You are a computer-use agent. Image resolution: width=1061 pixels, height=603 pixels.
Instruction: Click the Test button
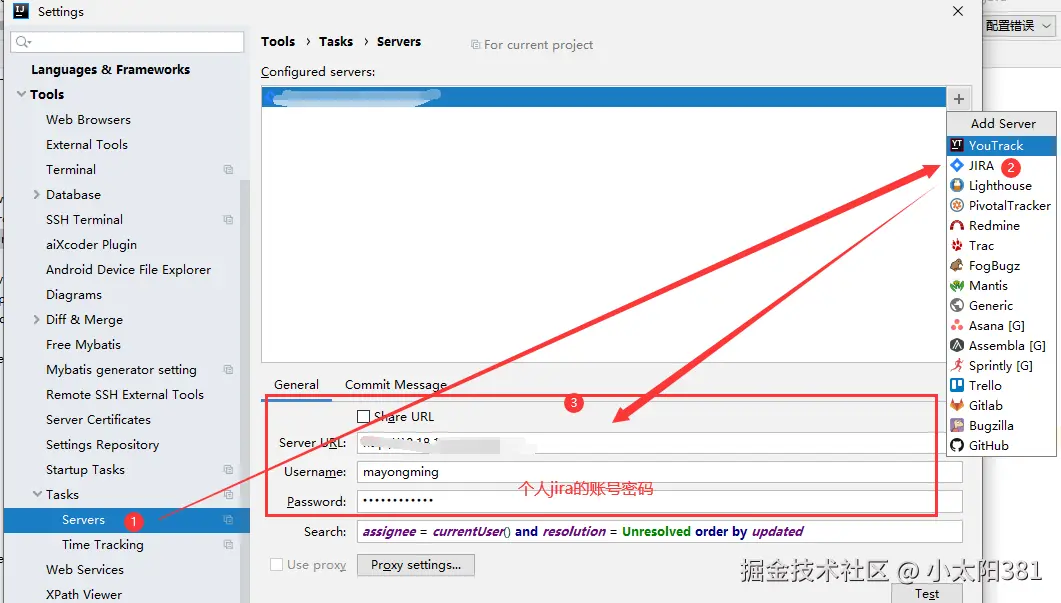coord(926,594)
